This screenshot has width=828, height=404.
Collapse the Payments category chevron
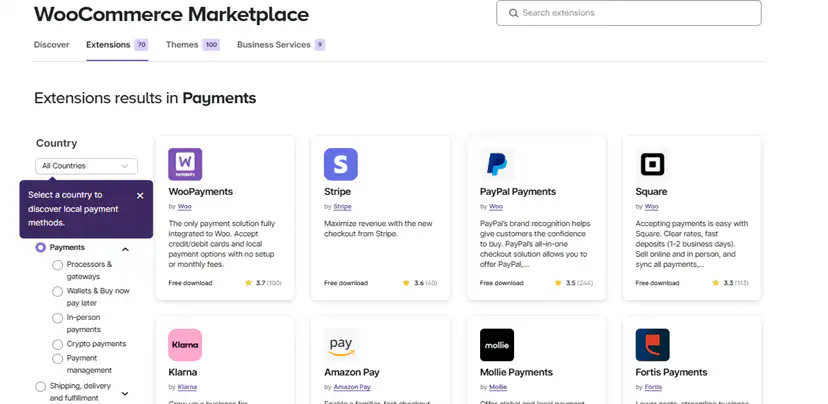coord(125,249)
